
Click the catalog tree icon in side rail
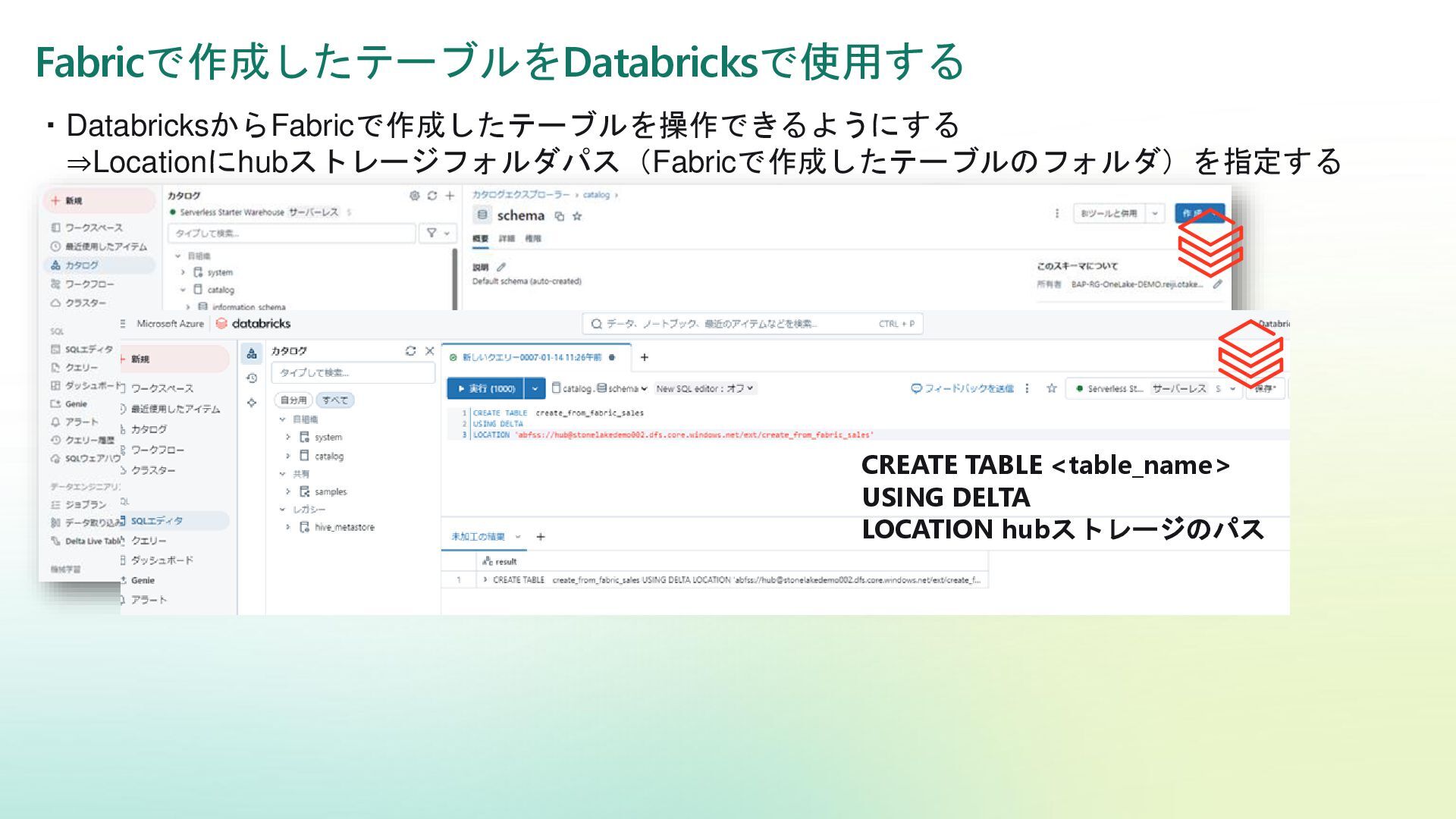click(x=252, y=353)
